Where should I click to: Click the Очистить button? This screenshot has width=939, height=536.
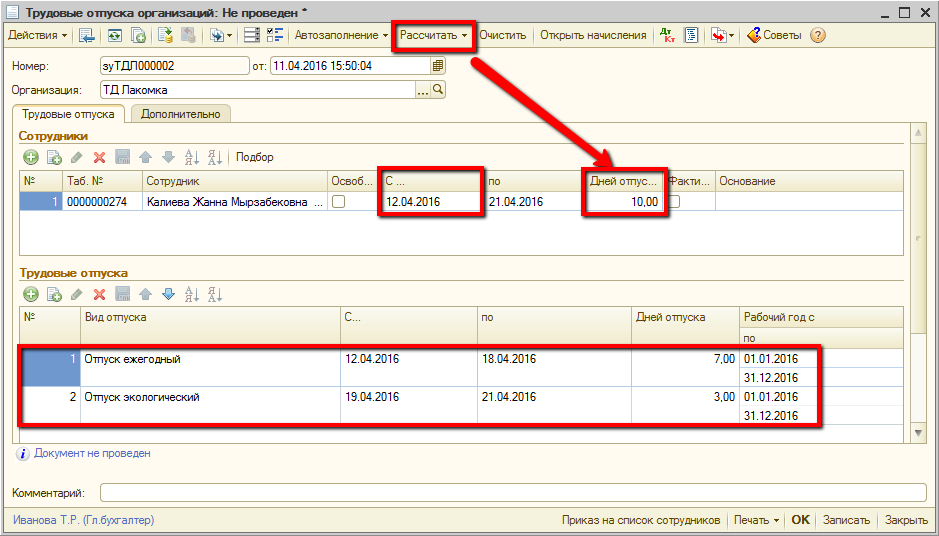click(x=502, y=35)
